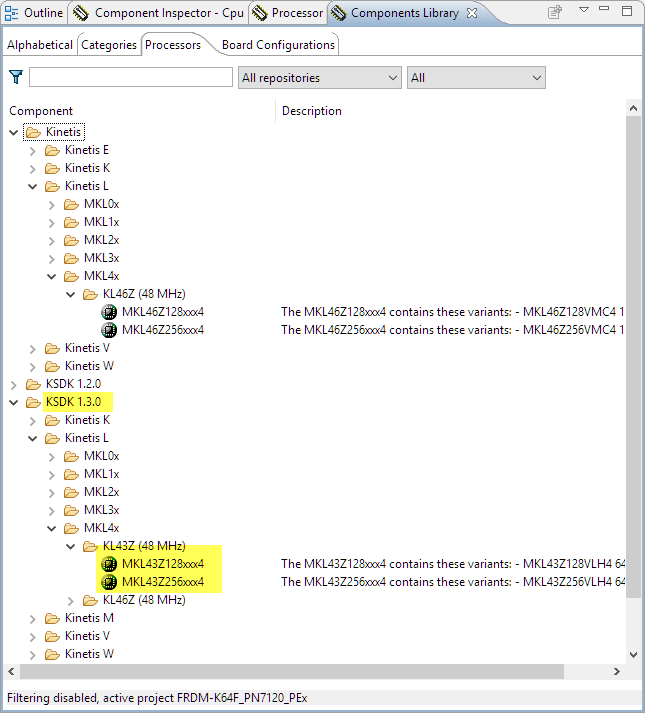Image resolution: width=645 pixels, height=713 pixels.
Task: Click the filtering disabled status bar text
Action: pyautogui.click(x=157, y=698)
